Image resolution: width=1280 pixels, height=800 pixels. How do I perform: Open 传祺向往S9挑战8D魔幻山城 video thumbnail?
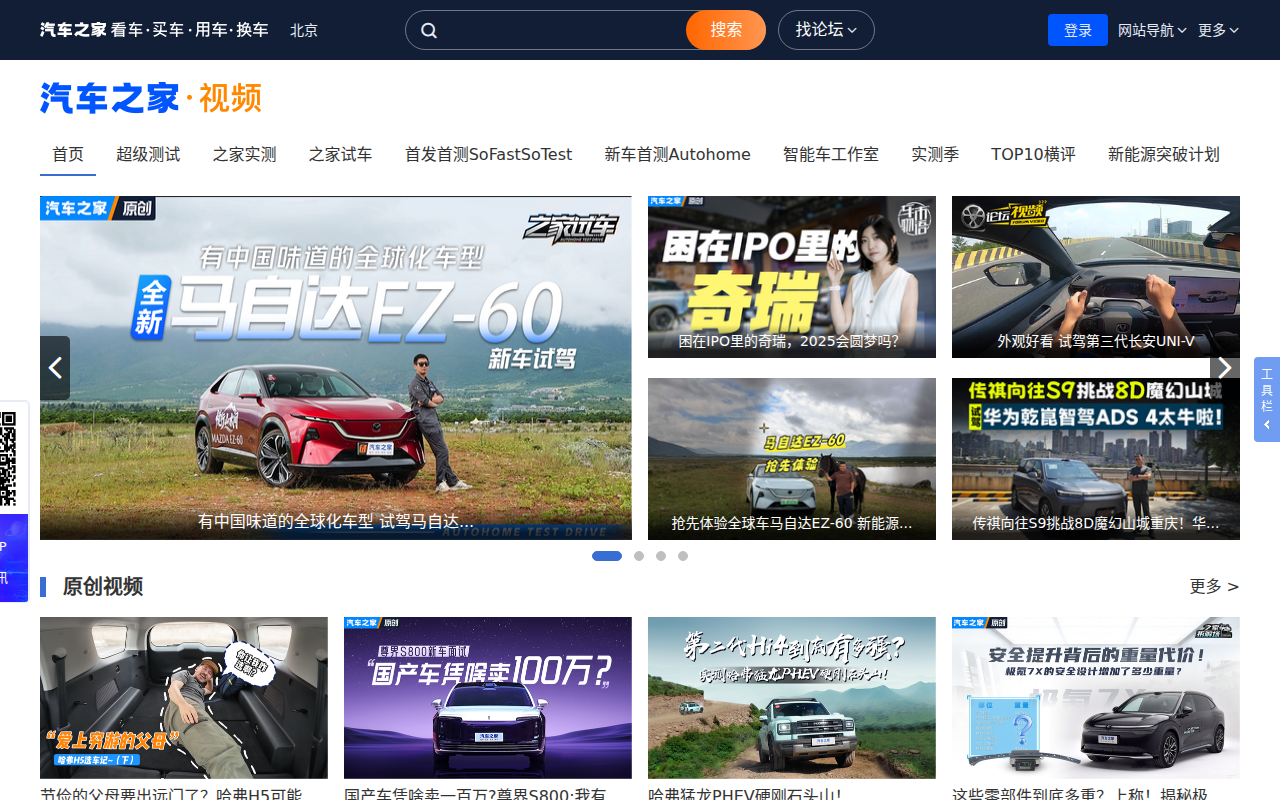(1096, 459)
